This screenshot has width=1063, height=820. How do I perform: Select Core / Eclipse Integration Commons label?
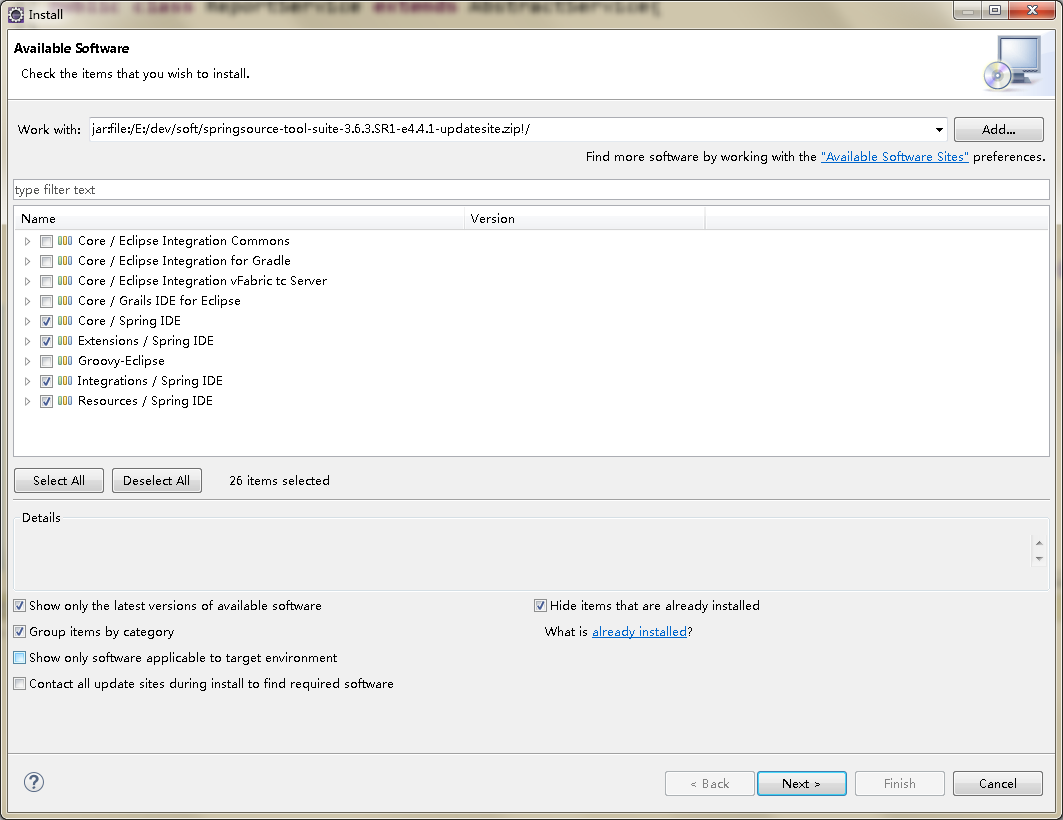point(184,241)
